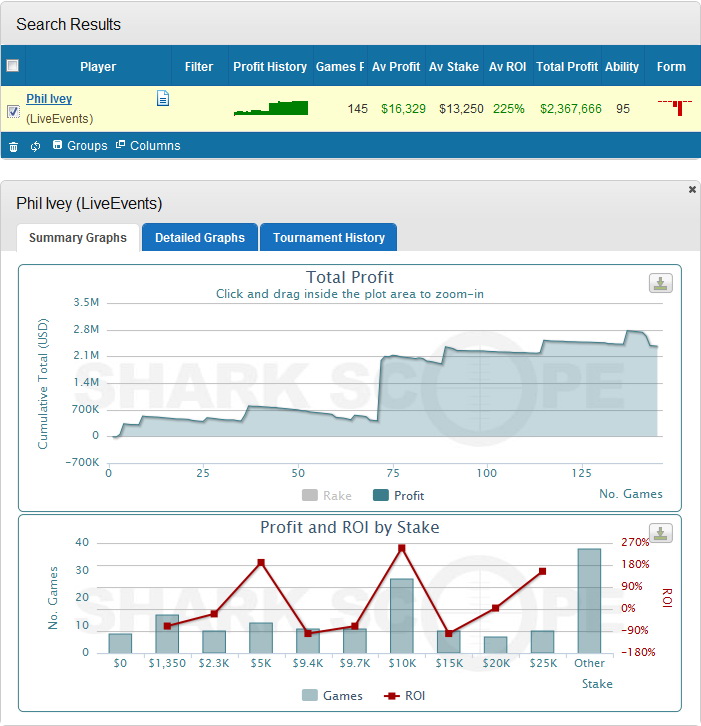Toggle the select-all checkbox in header

point(13,66)
